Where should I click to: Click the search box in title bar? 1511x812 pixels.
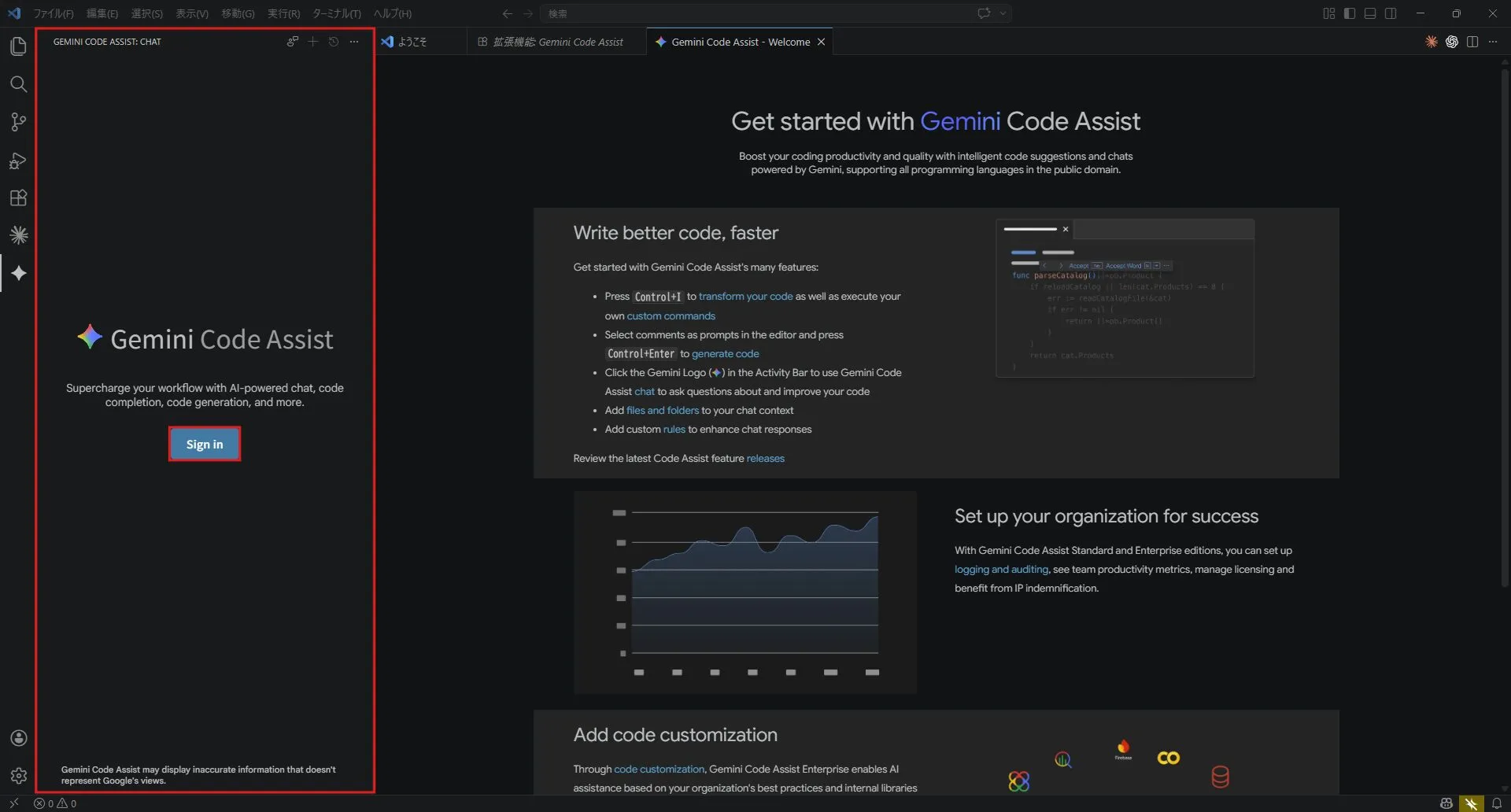click(775, 13)
